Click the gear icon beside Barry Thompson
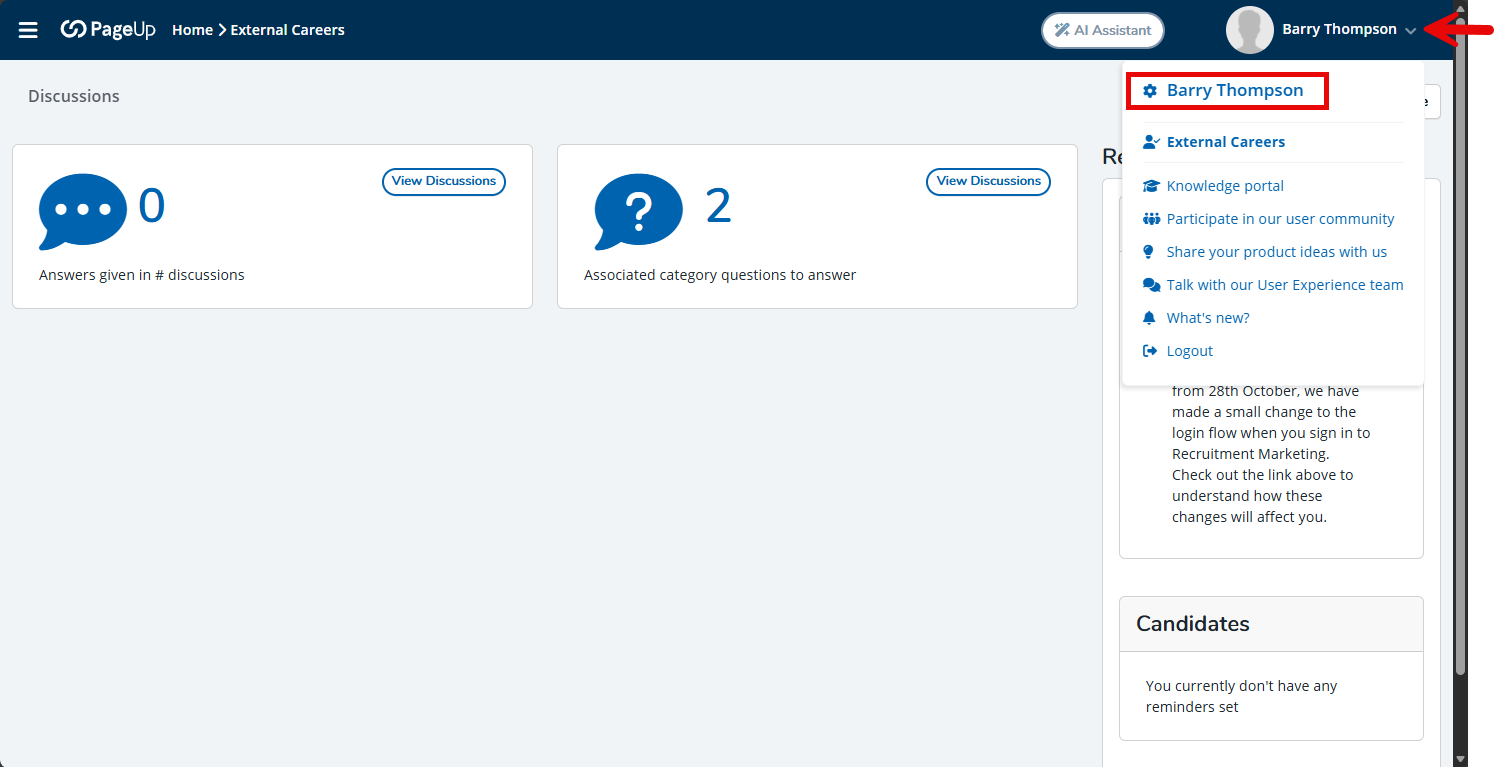1500x767 pixels. click(x=1150, y=91)
